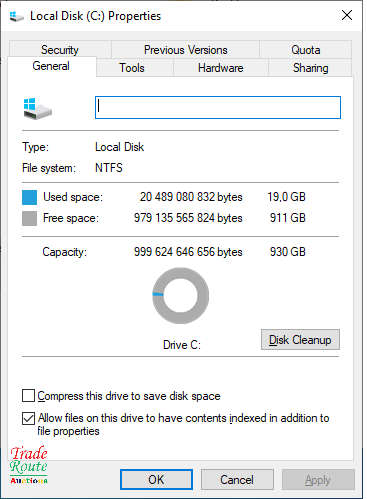Click the title bar drive icon

[16, 16]
